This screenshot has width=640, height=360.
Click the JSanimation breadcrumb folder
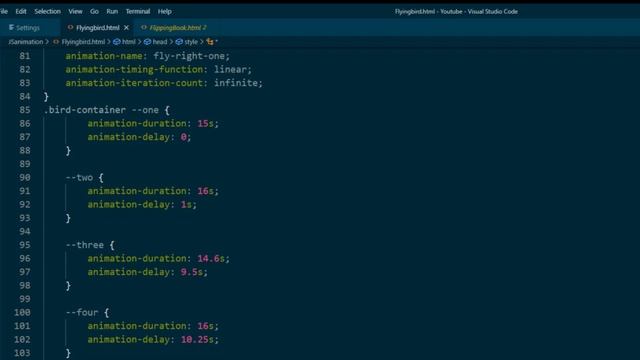click(25, 42)
